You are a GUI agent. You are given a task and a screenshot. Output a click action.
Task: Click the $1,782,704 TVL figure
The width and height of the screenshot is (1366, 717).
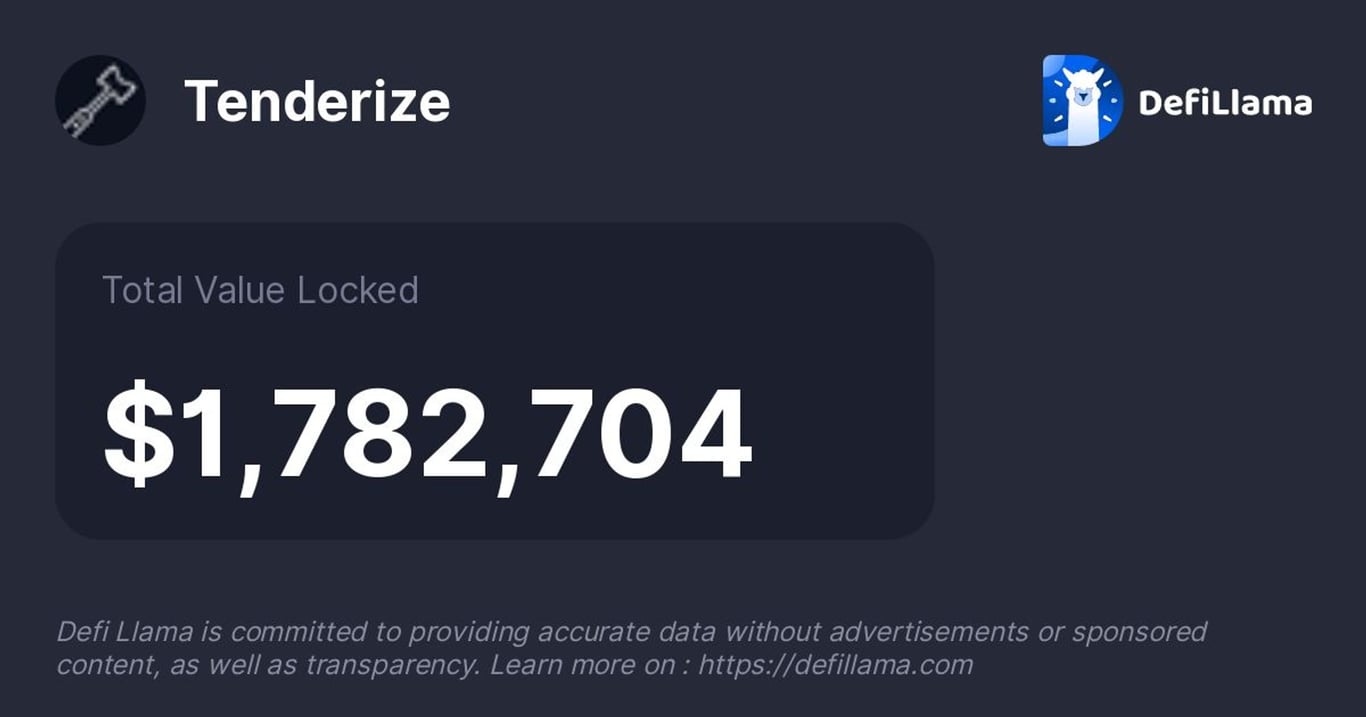point(427,435)
